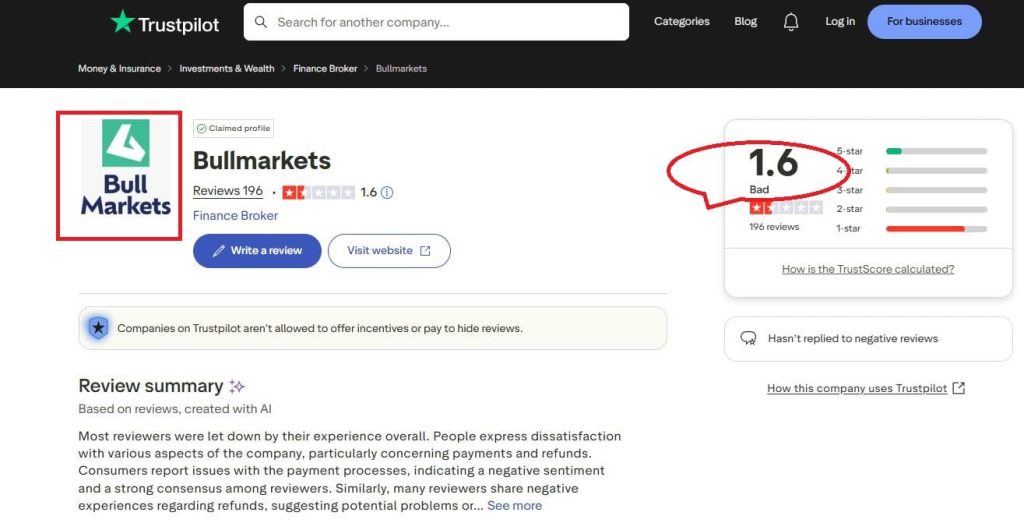
Task: Click the TrustScore info icon
Action: (387, 192)
